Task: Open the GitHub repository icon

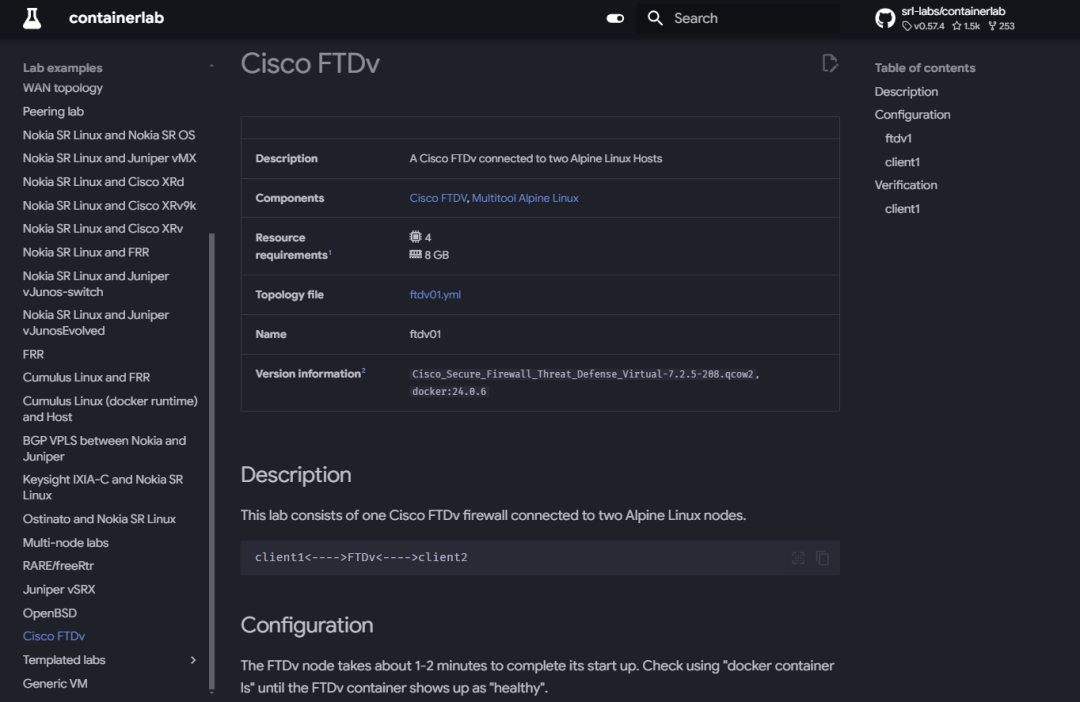Action: coord(885,19)
